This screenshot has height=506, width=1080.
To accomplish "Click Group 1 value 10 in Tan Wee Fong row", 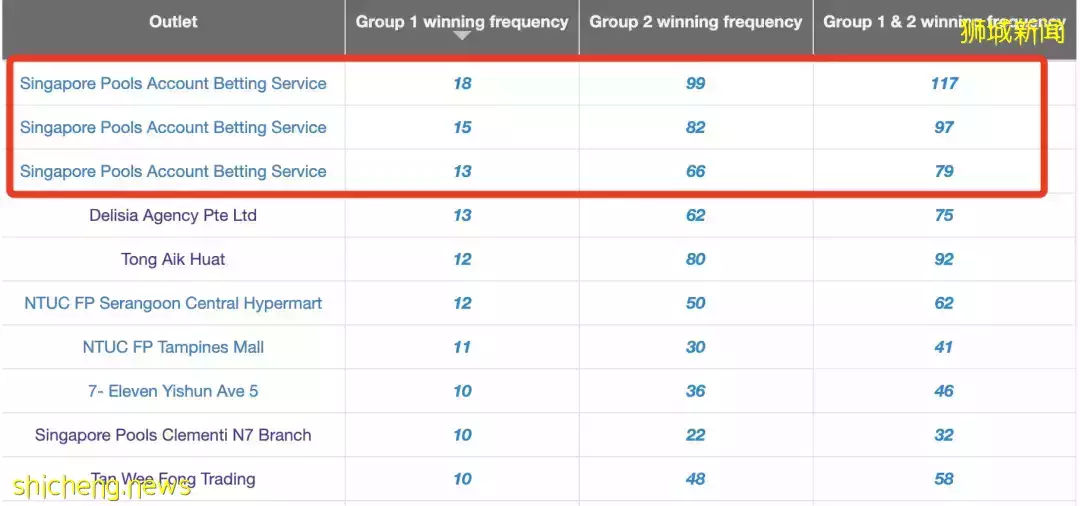I will 462,479.
